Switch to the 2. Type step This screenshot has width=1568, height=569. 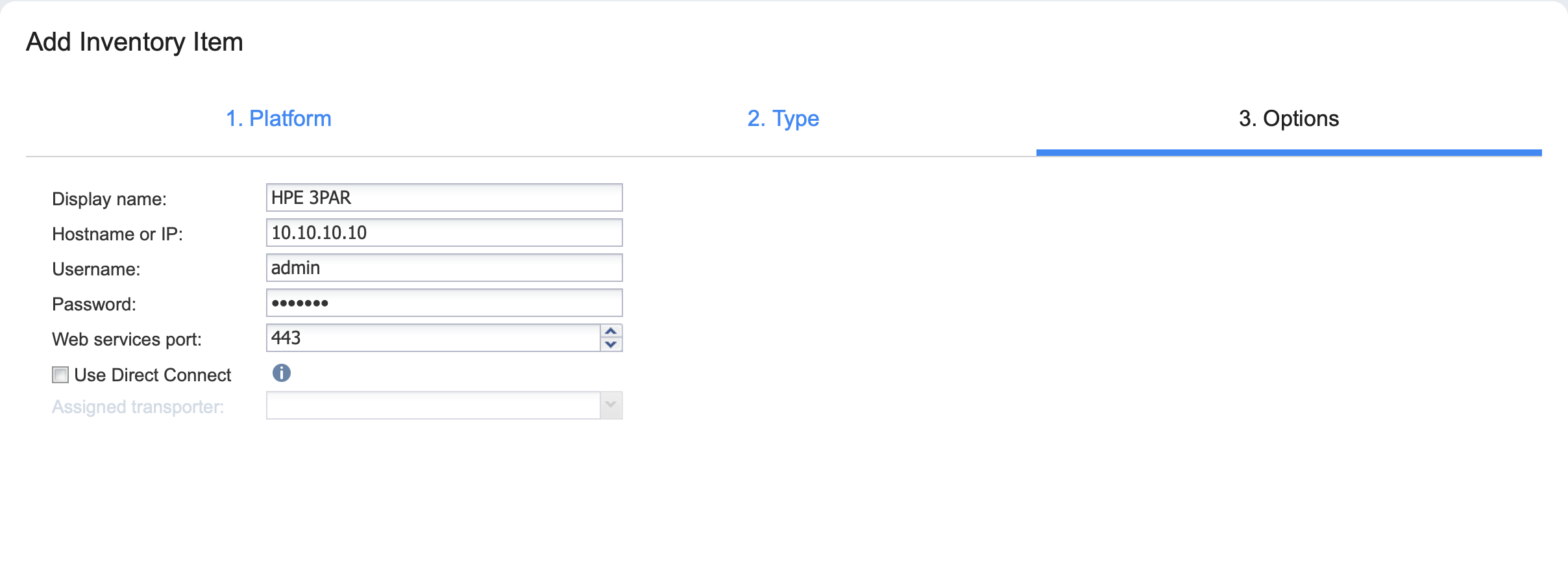click(783, 118)
